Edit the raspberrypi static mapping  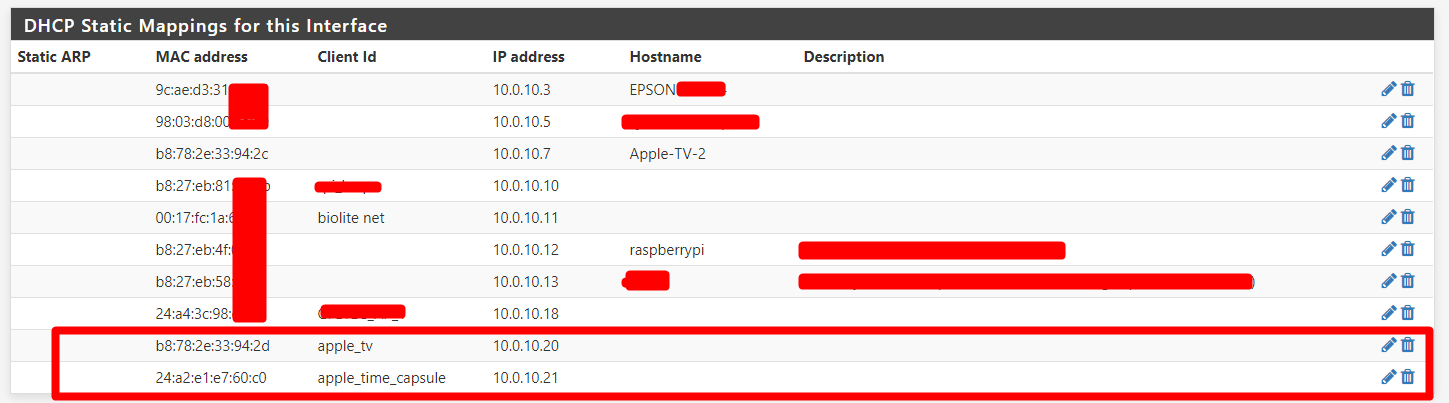click(x=1388, y=249)
